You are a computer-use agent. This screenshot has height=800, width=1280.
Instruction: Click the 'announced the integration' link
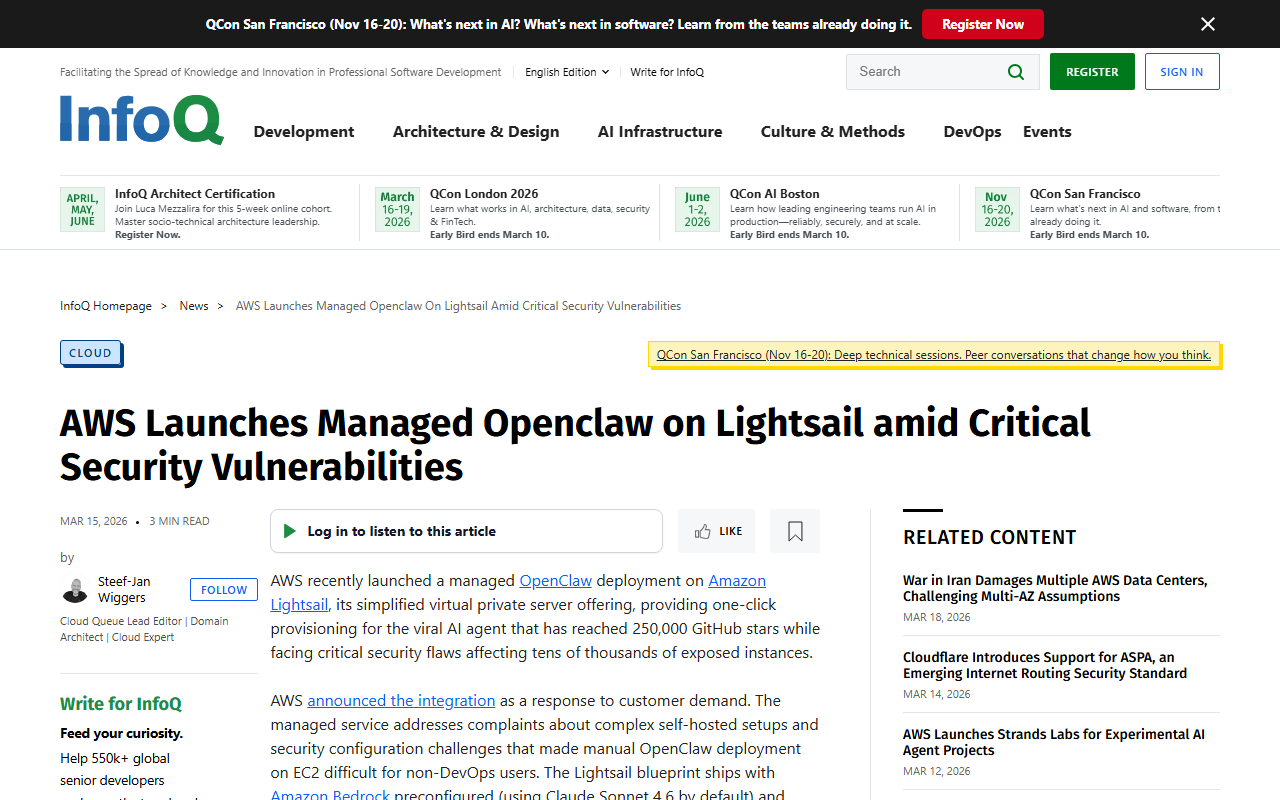pos(401,700)
